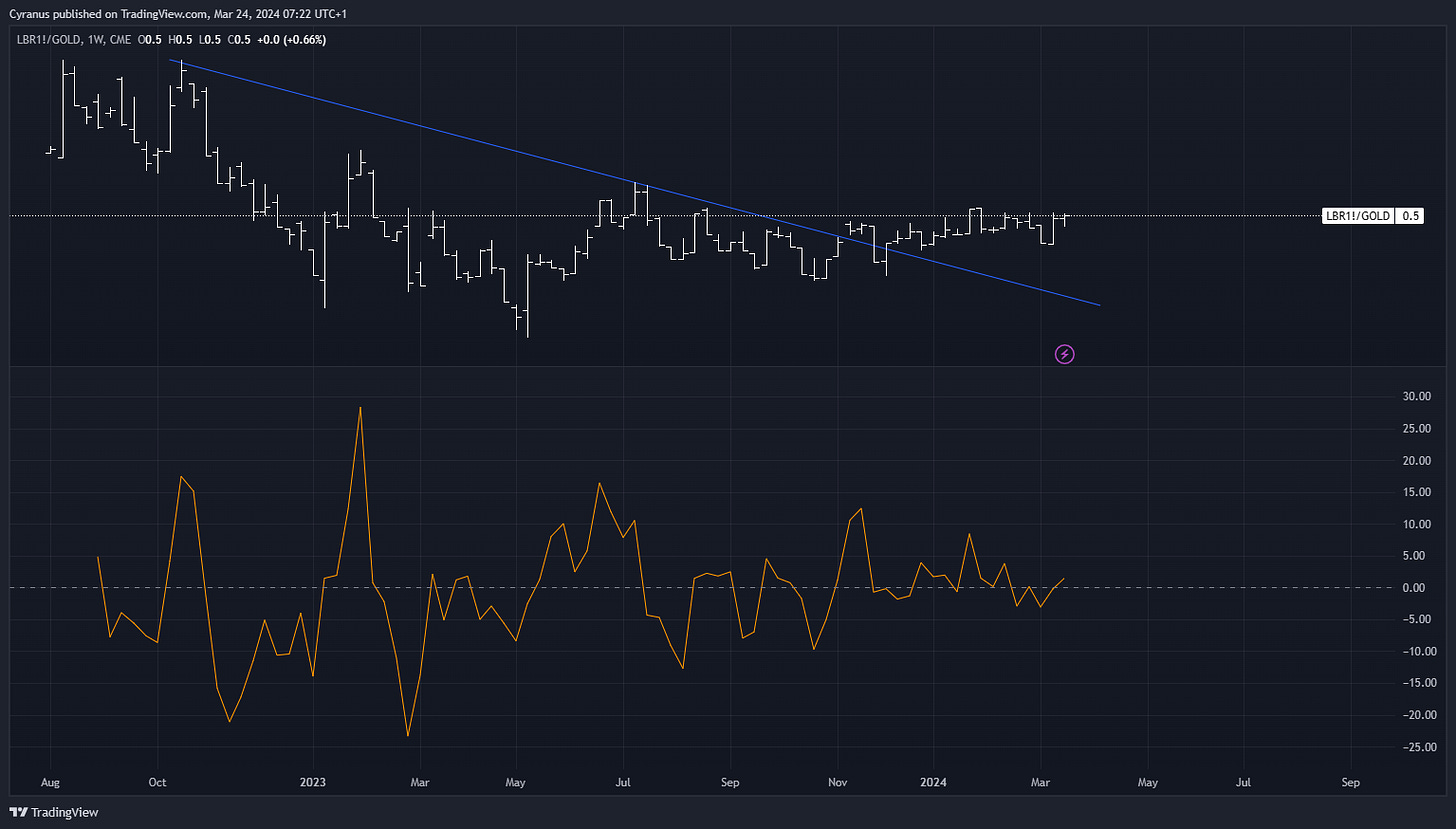The width and height of the screenshot is (1456, 829).
Task: Click the 2024 label on the time axis
Action: [932, 783]
